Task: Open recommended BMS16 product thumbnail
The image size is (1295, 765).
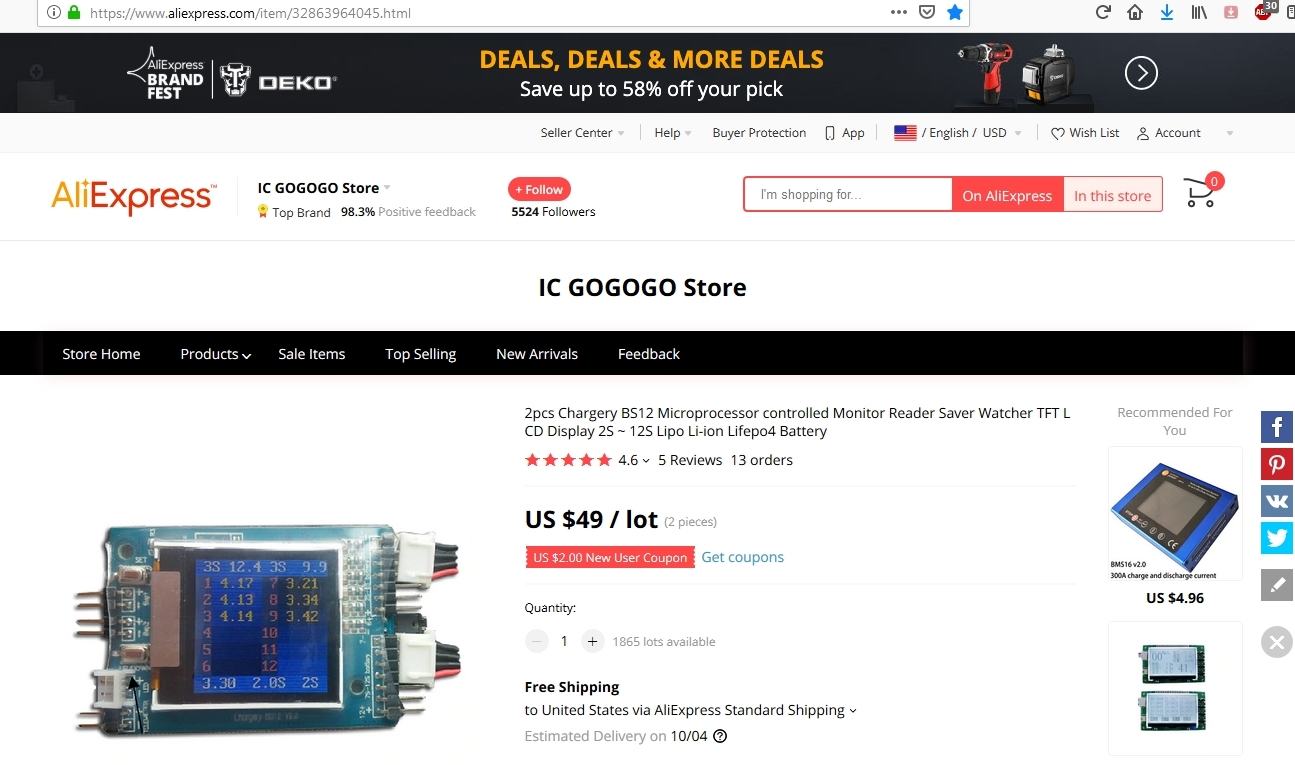Action: pos(1175,514)
